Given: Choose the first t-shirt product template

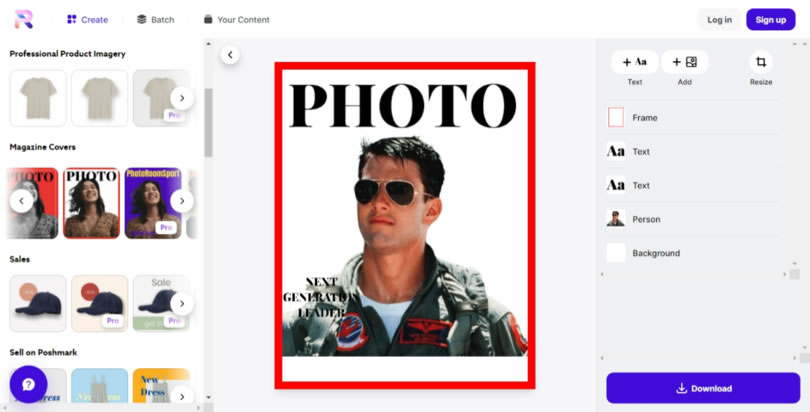Looking at the screenshot, I should [x=38, y=98].
